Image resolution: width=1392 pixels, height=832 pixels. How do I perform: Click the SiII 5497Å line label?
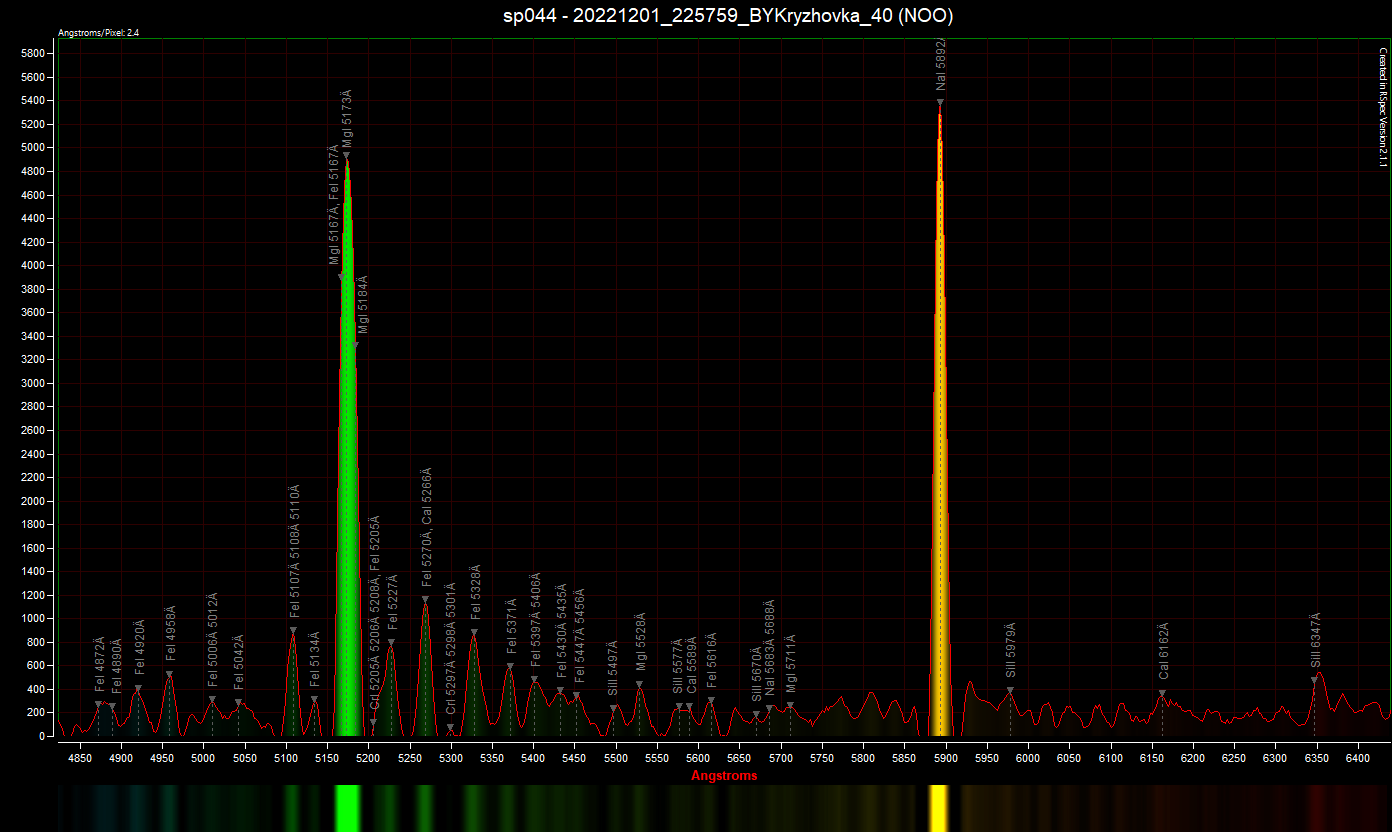click(613, 668)
